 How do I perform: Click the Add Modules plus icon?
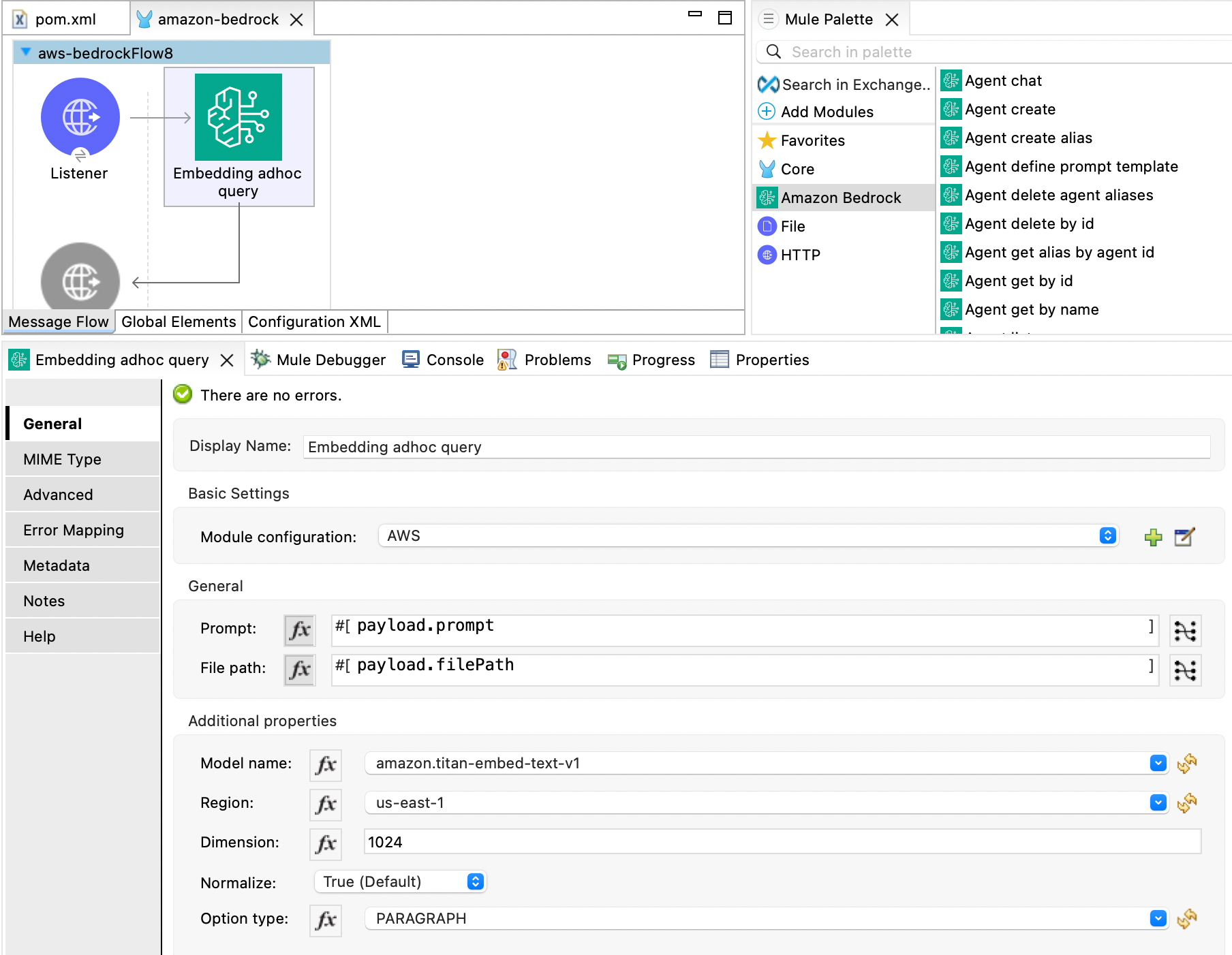click(x=767, y=111)
